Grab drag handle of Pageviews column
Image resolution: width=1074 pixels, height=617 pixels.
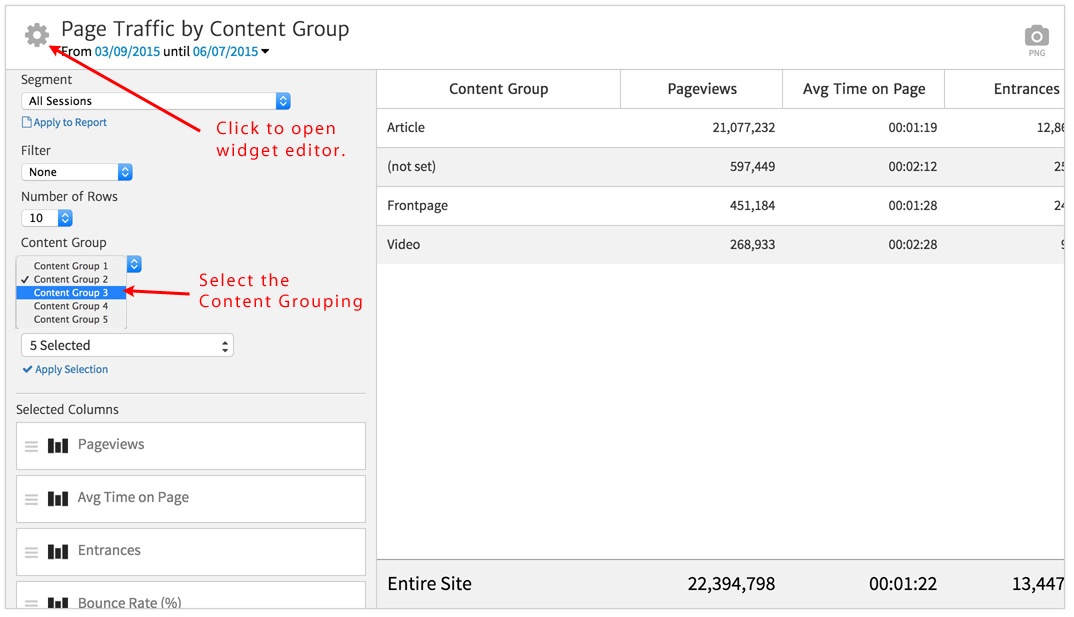tap(31, 446)
